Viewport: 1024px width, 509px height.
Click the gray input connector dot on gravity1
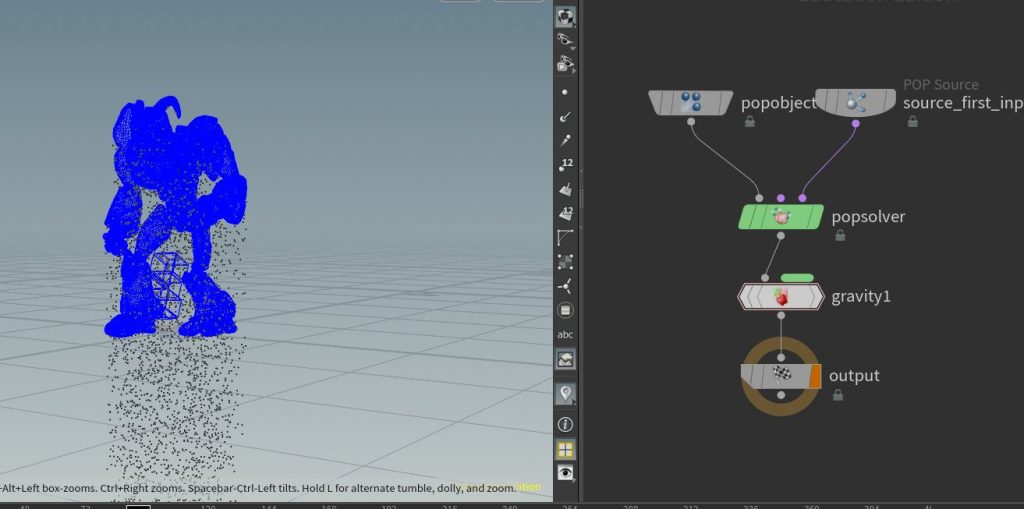(765, 278)
